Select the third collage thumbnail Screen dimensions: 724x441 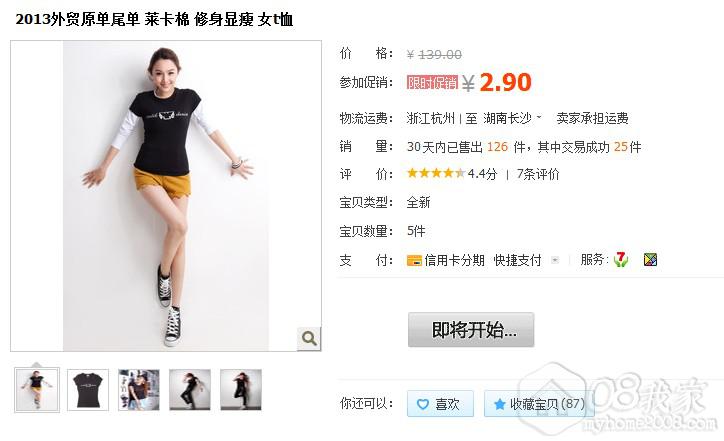click(139, 390)
